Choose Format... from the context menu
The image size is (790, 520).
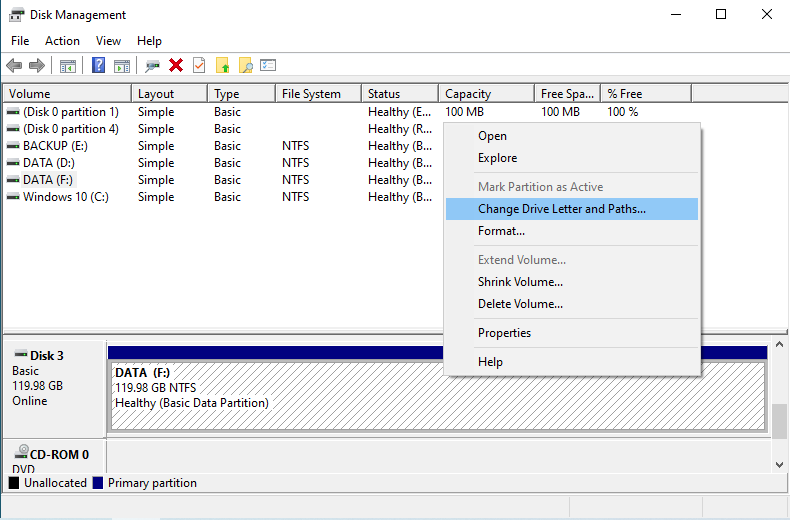coord(572,231)
